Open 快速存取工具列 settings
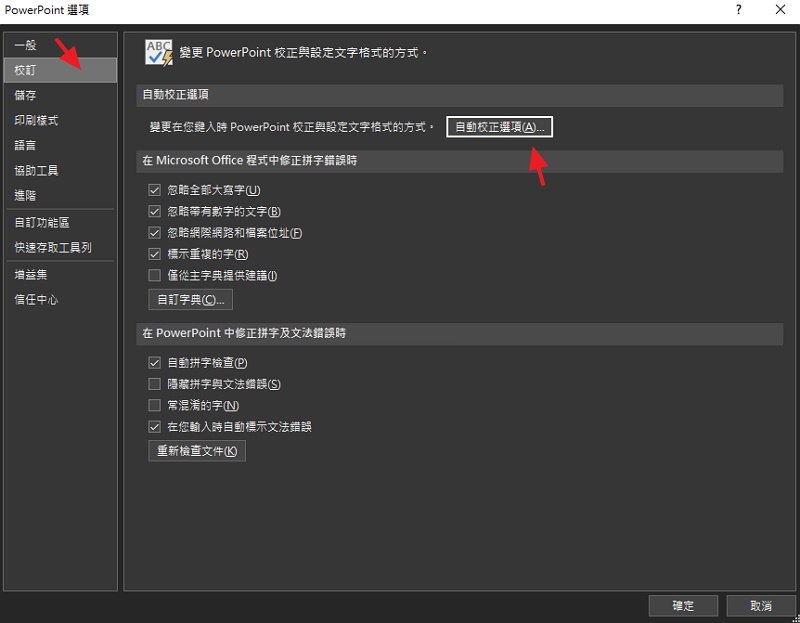This screenshot has width=800, height=623. [x=60, y=247]
